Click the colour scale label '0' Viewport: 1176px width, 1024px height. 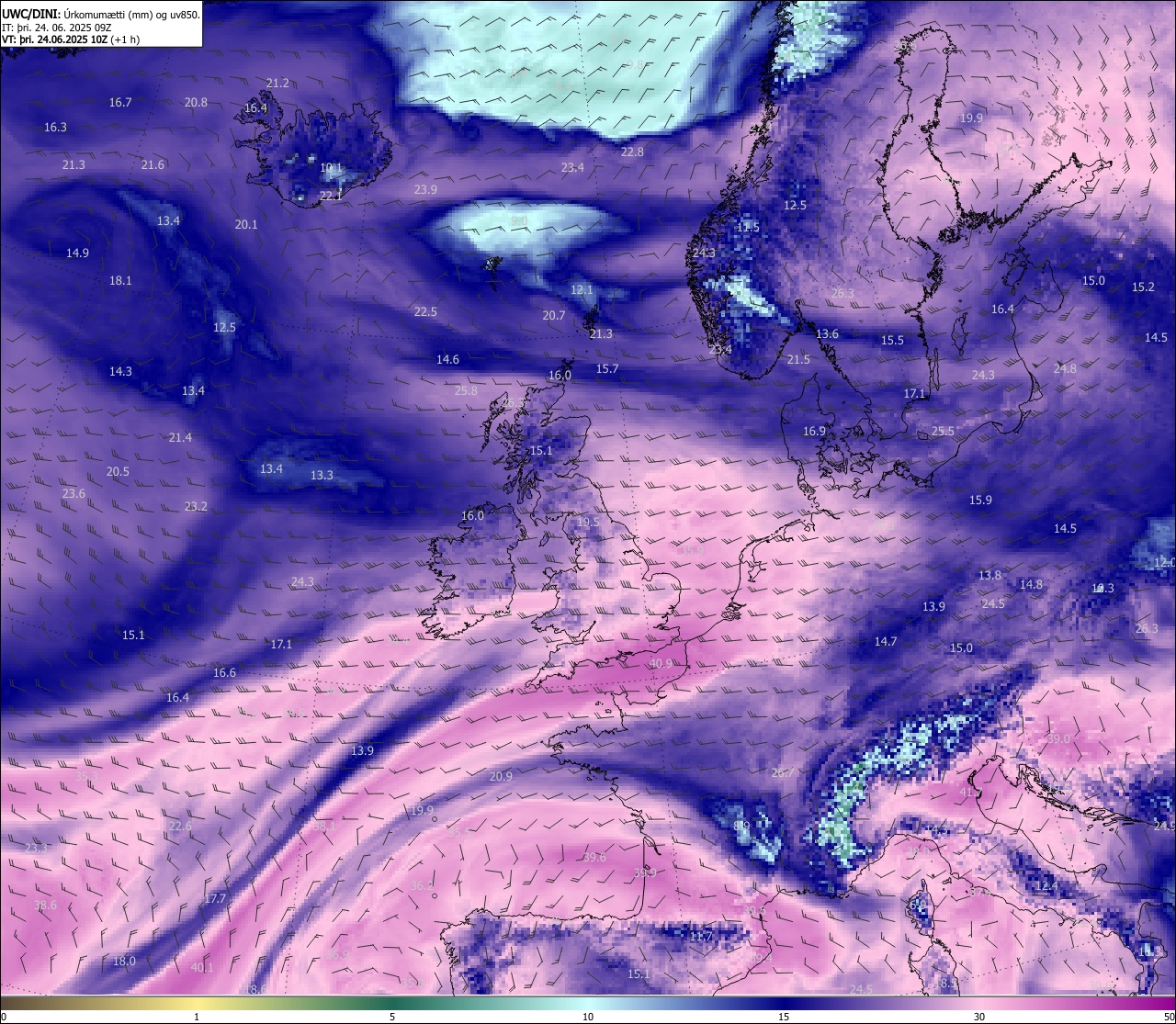(x=4, y=1017)
